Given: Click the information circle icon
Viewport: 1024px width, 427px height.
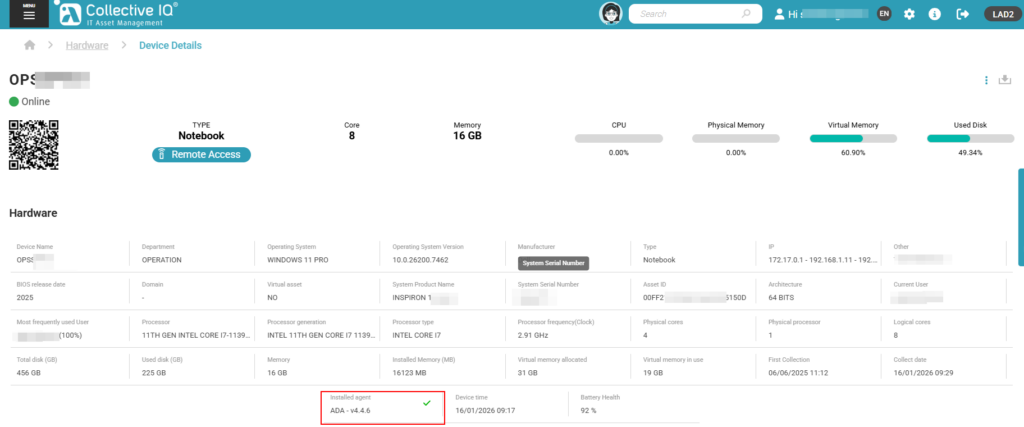Looking at the screenshot, I should (935, 14).
